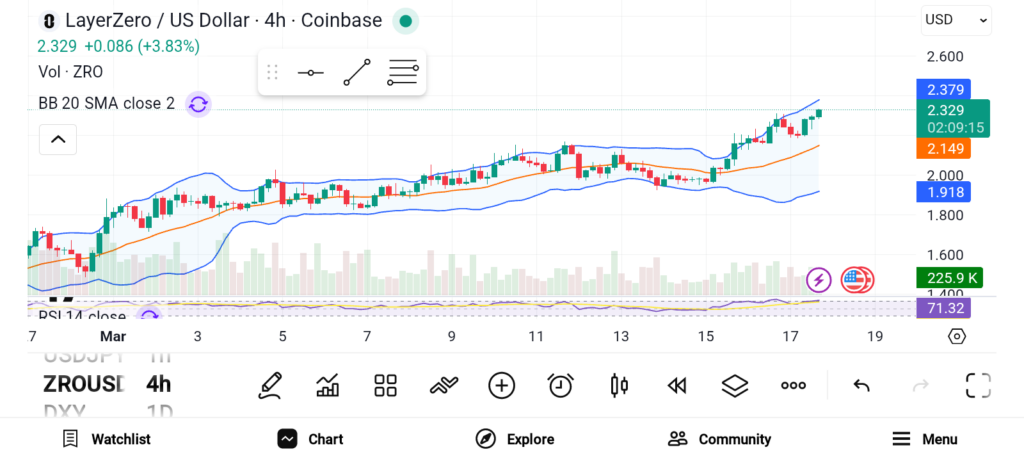Open the 4h timeframe selector

[158, 384]
